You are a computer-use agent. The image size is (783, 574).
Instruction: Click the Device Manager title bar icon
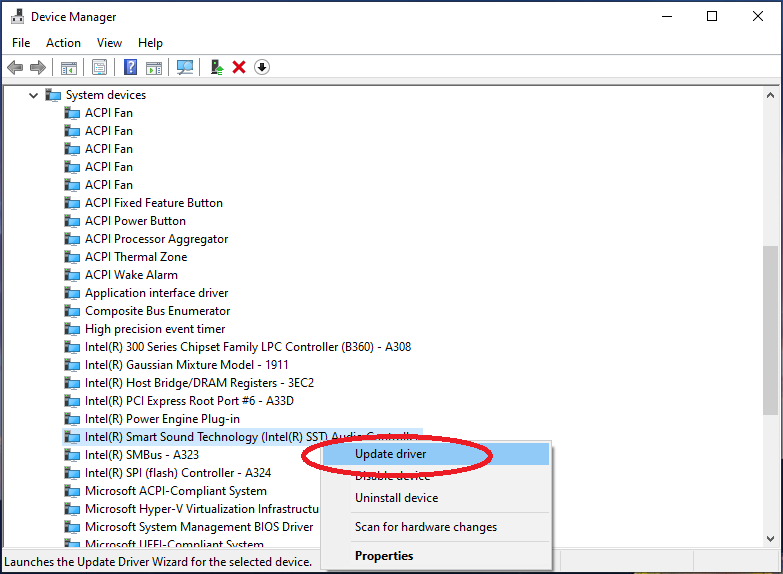pos(17,16)
